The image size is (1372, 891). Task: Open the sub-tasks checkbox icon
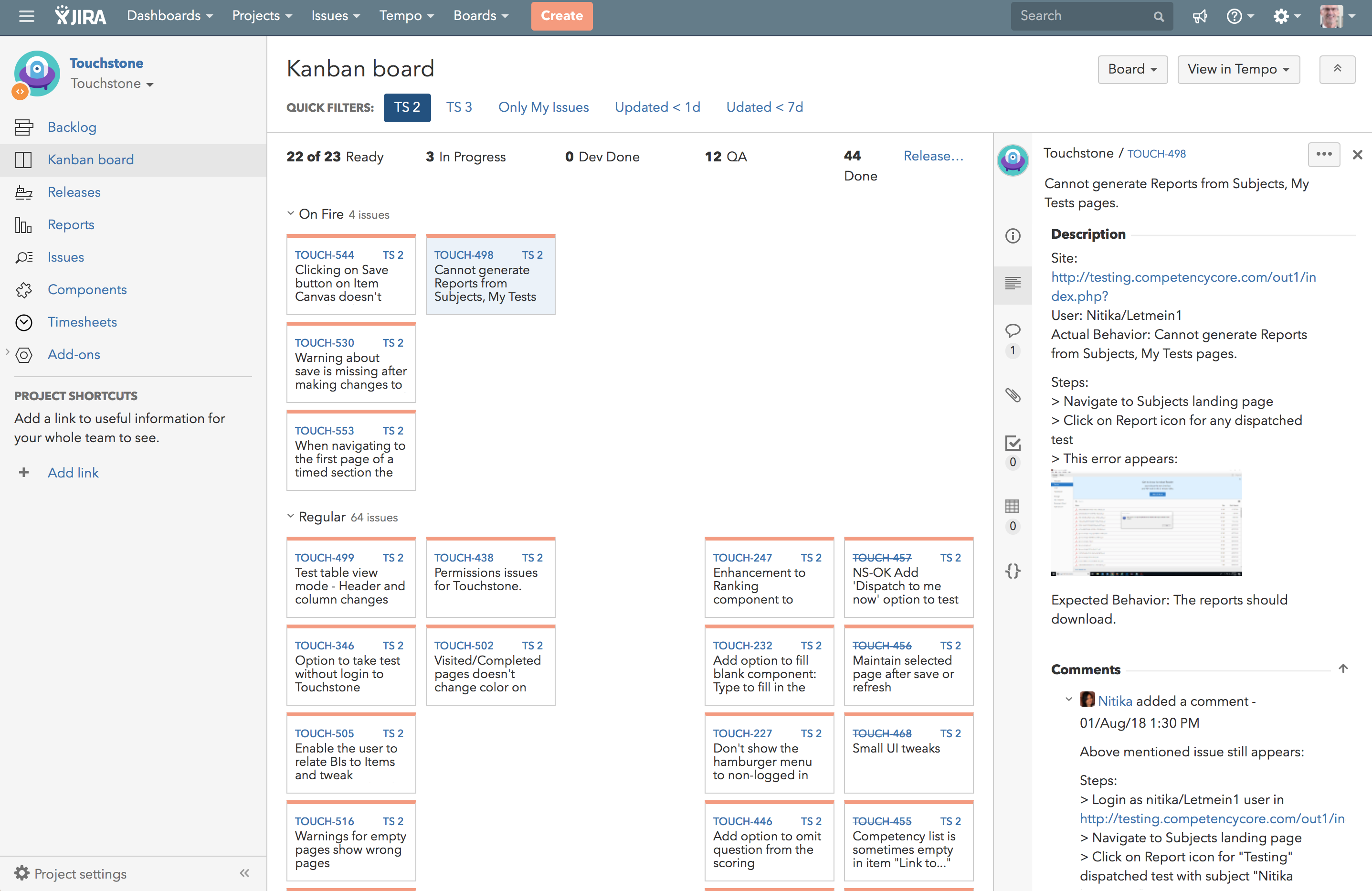pos(1012,443)
